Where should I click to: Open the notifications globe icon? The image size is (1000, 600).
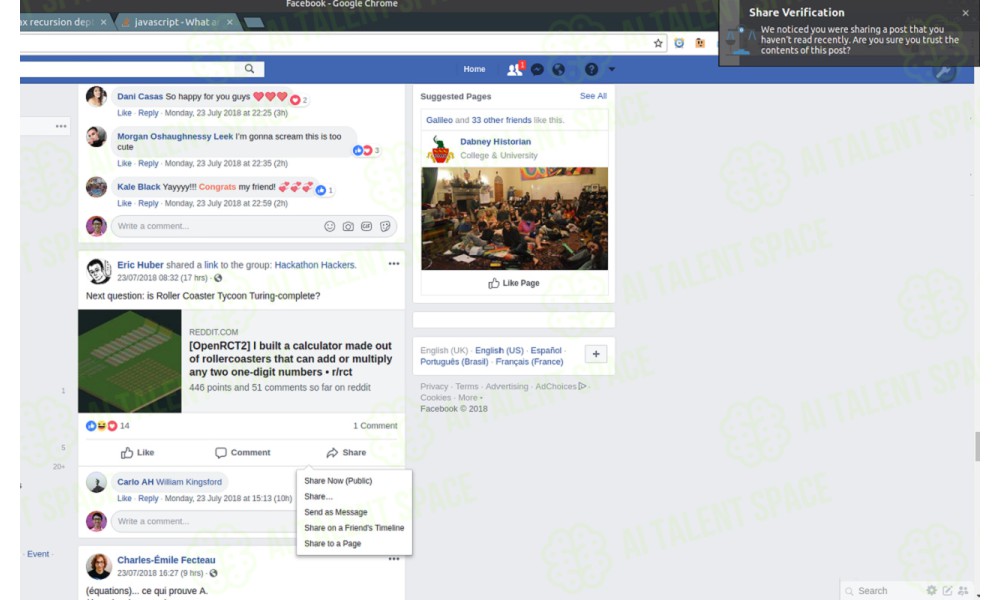559,70
